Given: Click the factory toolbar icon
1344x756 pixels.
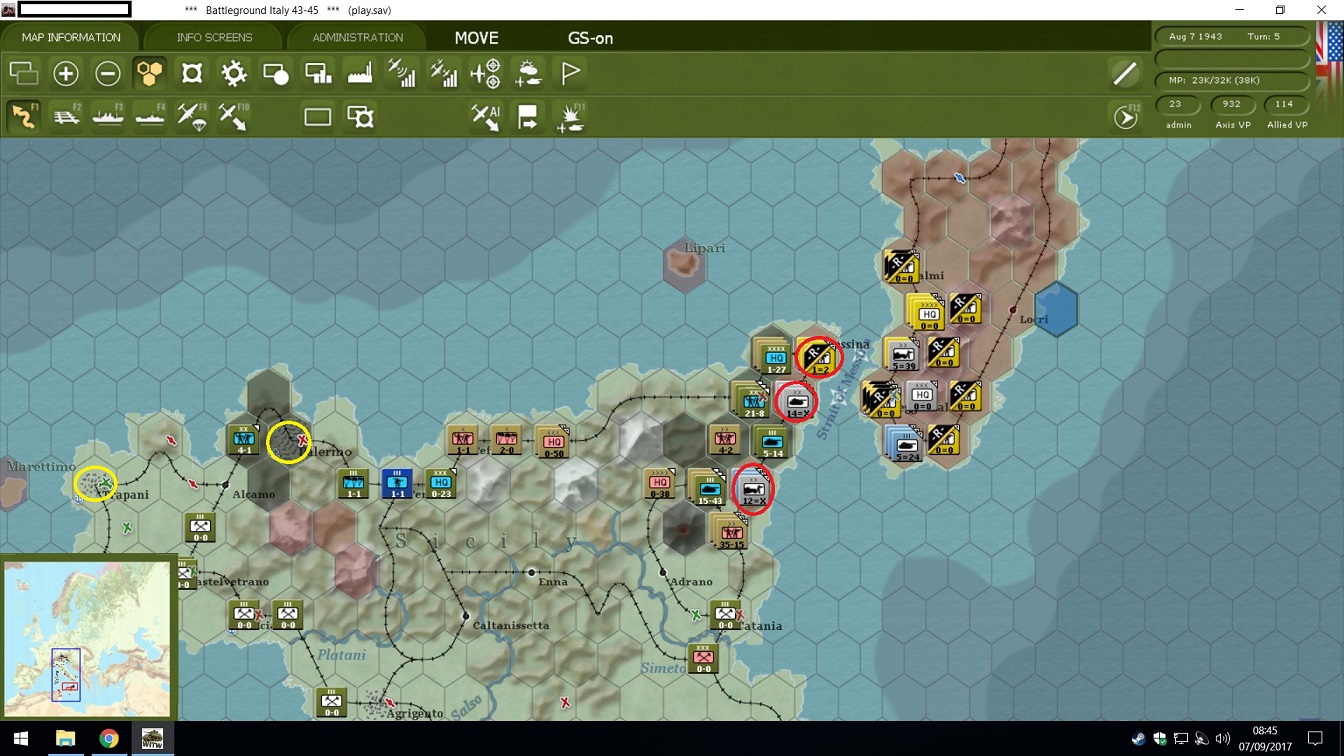Looking at the screenshot, I should click(360, 73).
